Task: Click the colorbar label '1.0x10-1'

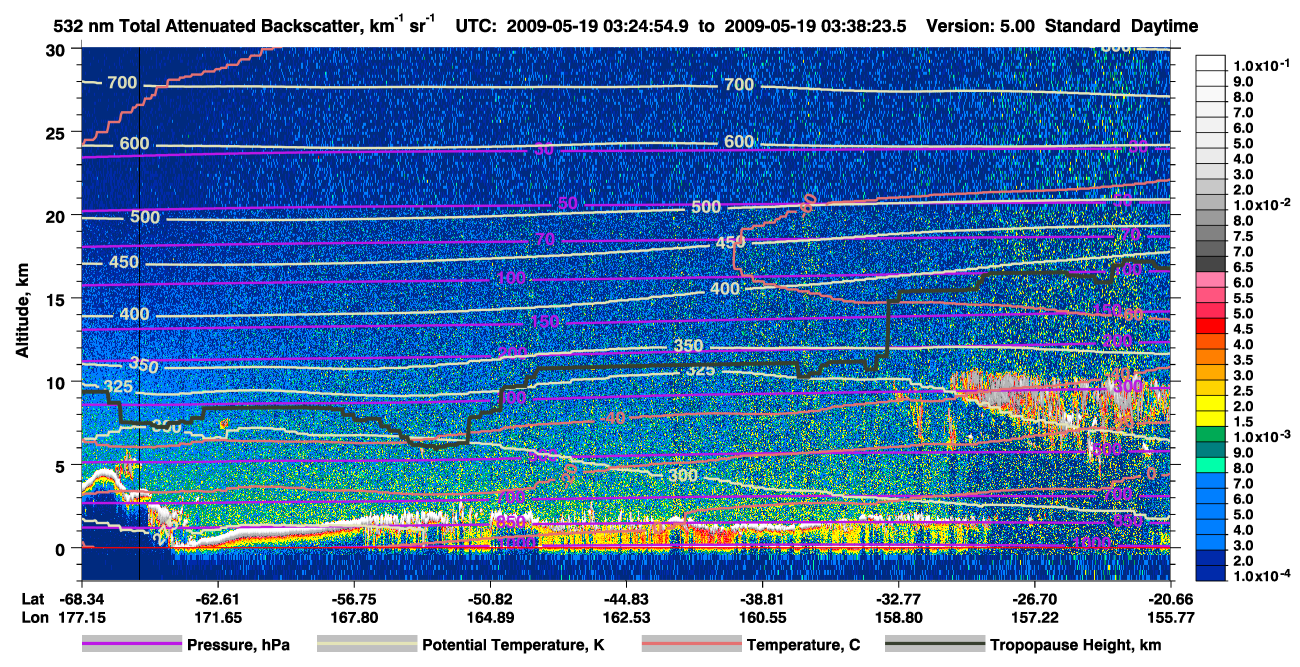Action: [1263, 65]
